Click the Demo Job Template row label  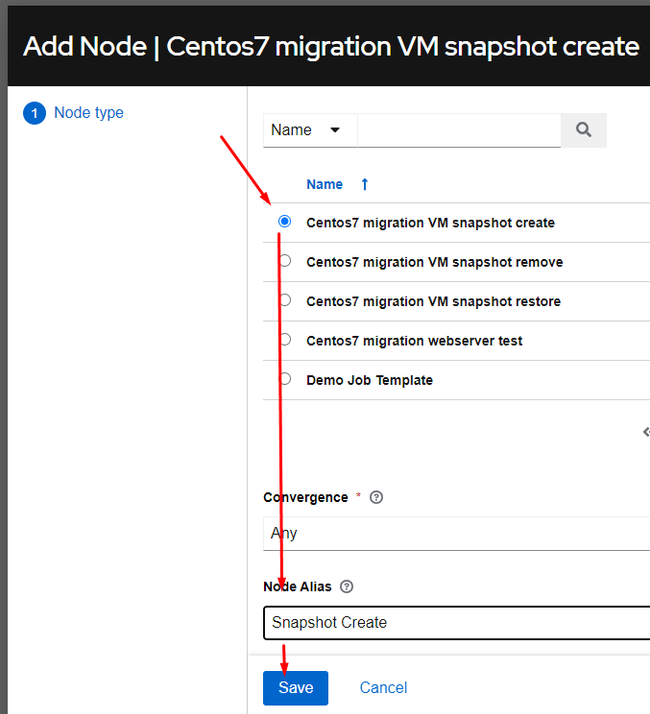tap(369, 380)
